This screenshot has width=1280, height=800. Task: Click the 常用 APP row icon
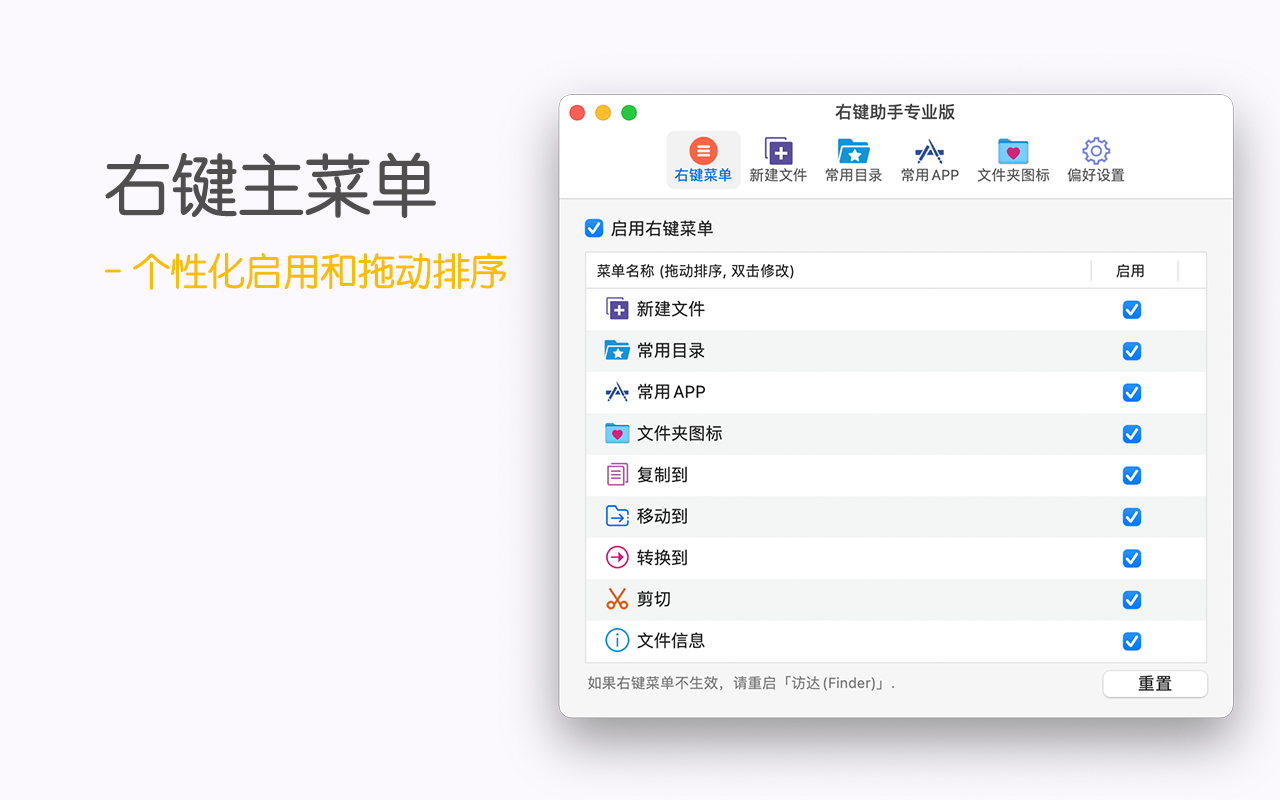point(617,392)
